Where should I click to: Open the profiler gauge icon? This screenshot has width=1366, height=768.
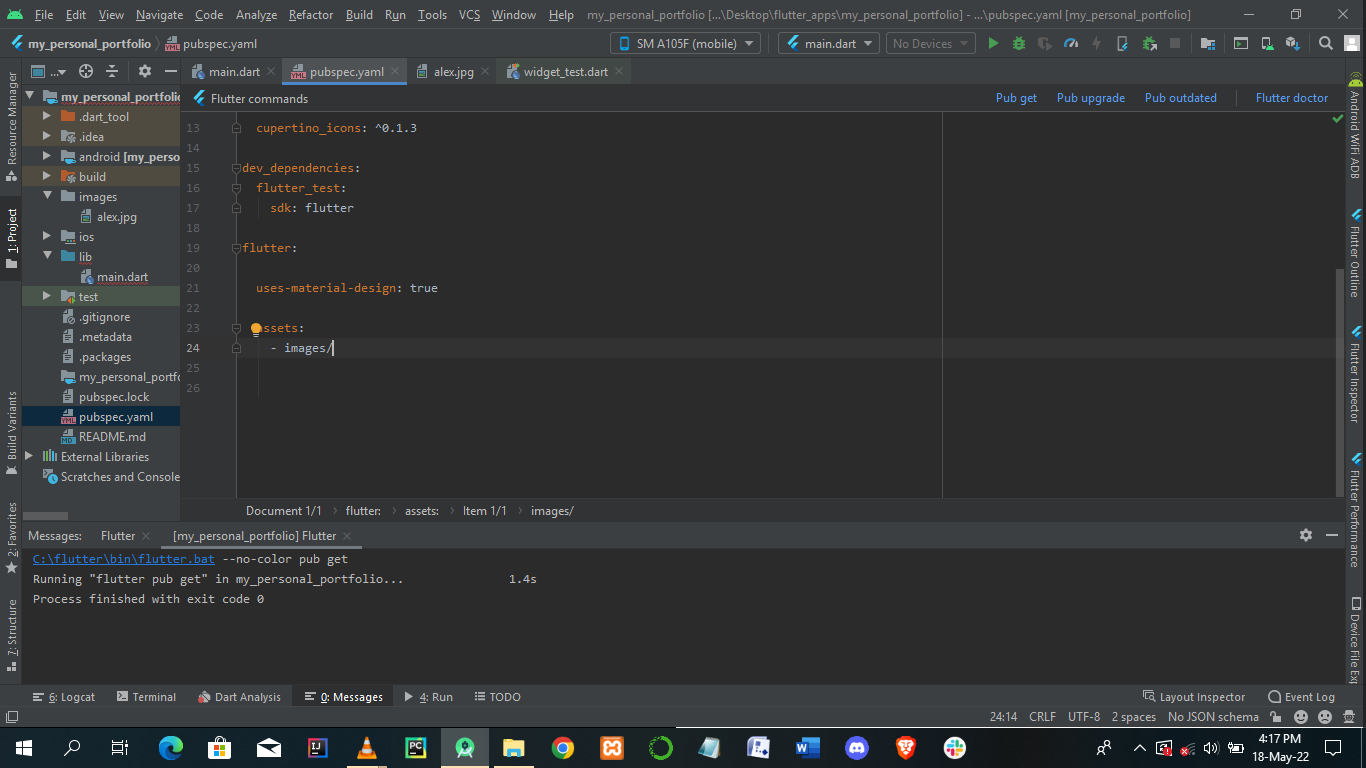[1071, 44]
